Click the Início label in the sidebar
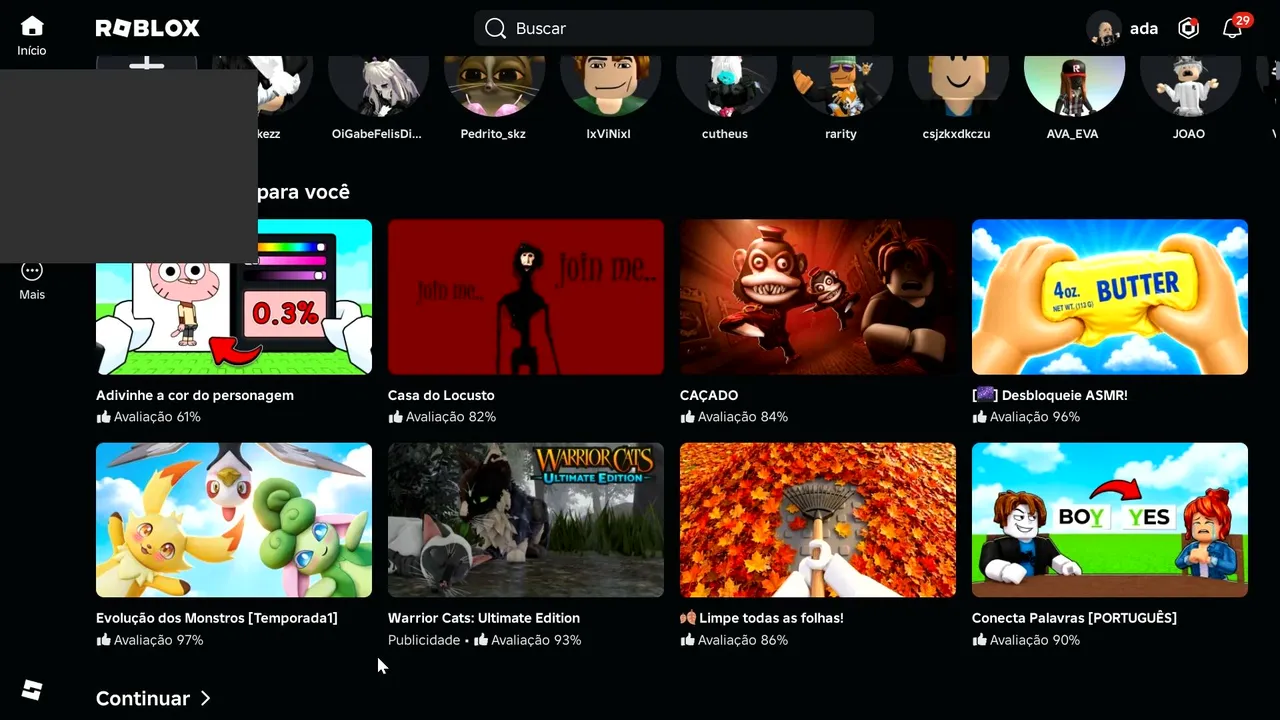 (32, 51)
